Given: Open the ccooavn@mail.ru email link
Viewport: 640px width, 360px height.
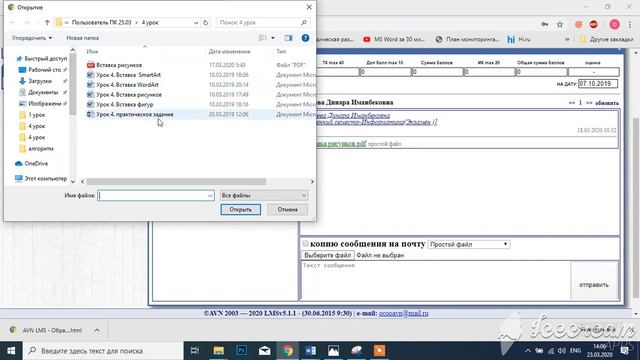Looking at the screenshot, I should pyautogui.click(x=404, y=313).
